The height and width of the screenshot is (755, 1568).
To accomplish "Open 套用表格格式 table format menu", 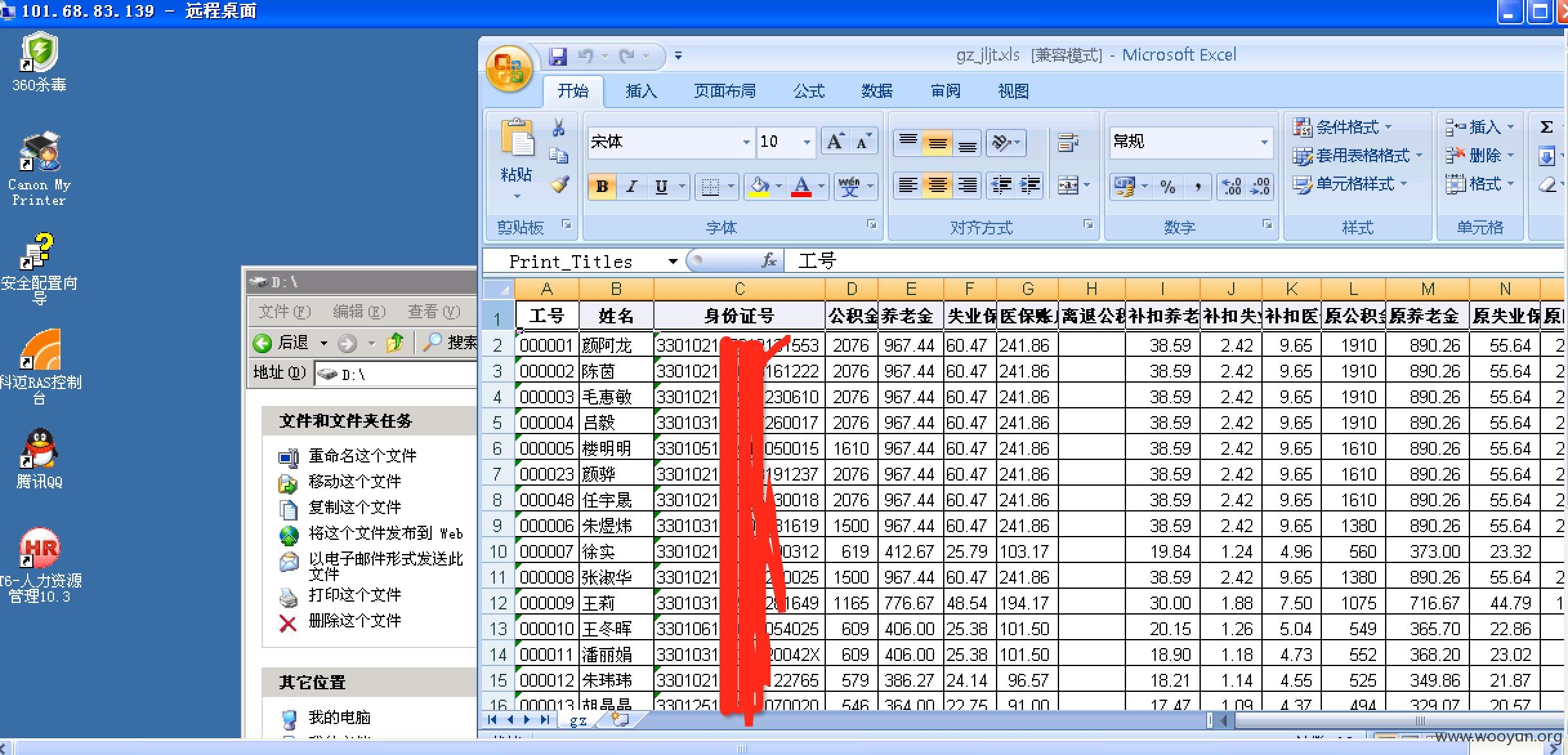I will click(1357, 155).
